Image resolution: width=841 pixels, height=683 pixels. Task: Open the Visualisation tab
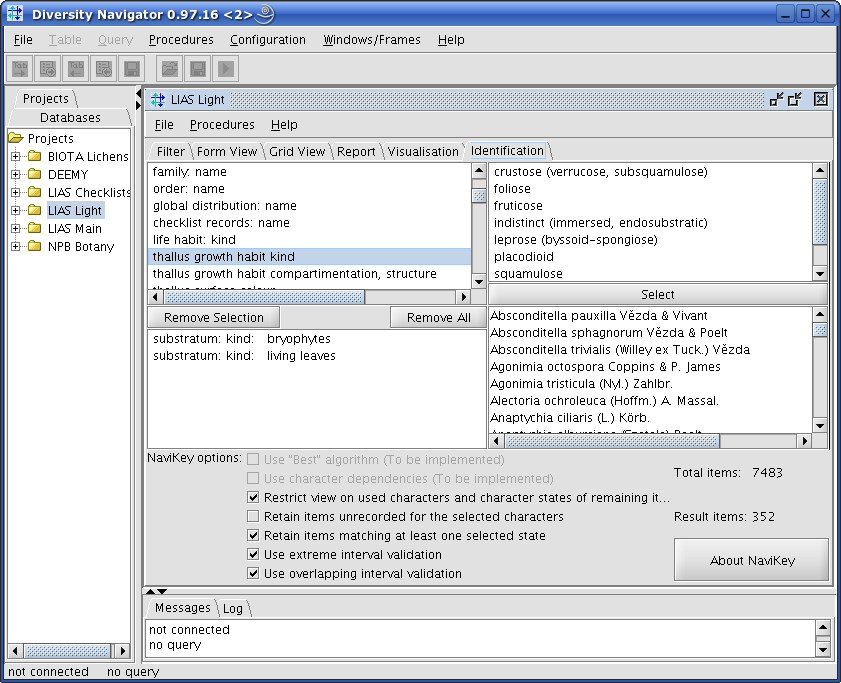pos(423,151)
